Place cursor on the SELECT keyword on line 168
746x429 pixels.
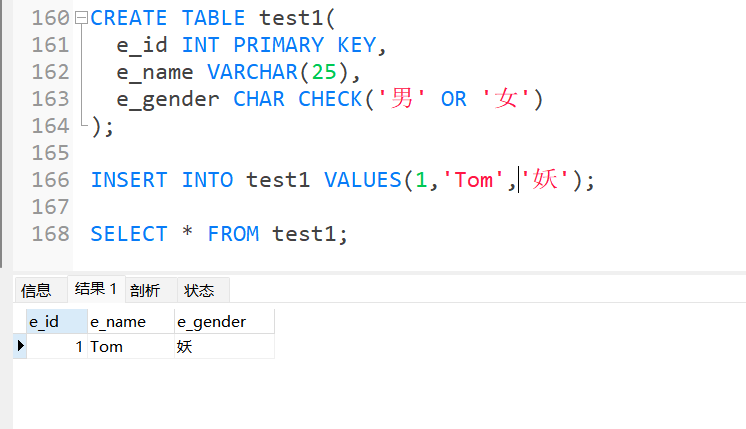coord(129,234)
